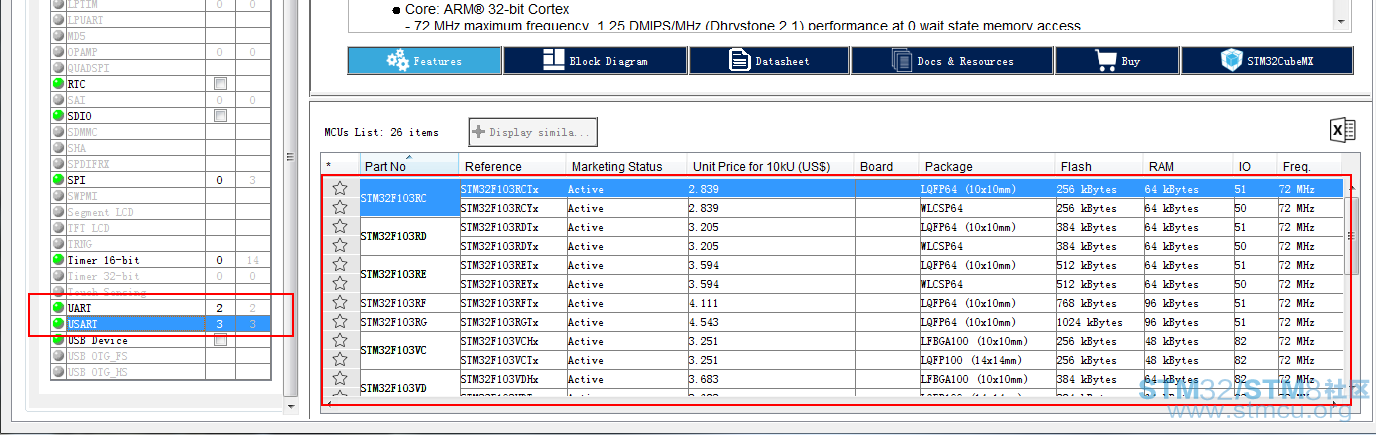Sort by IO column header
Viewport: 1376px width, 435px height.
(1255, 166)
